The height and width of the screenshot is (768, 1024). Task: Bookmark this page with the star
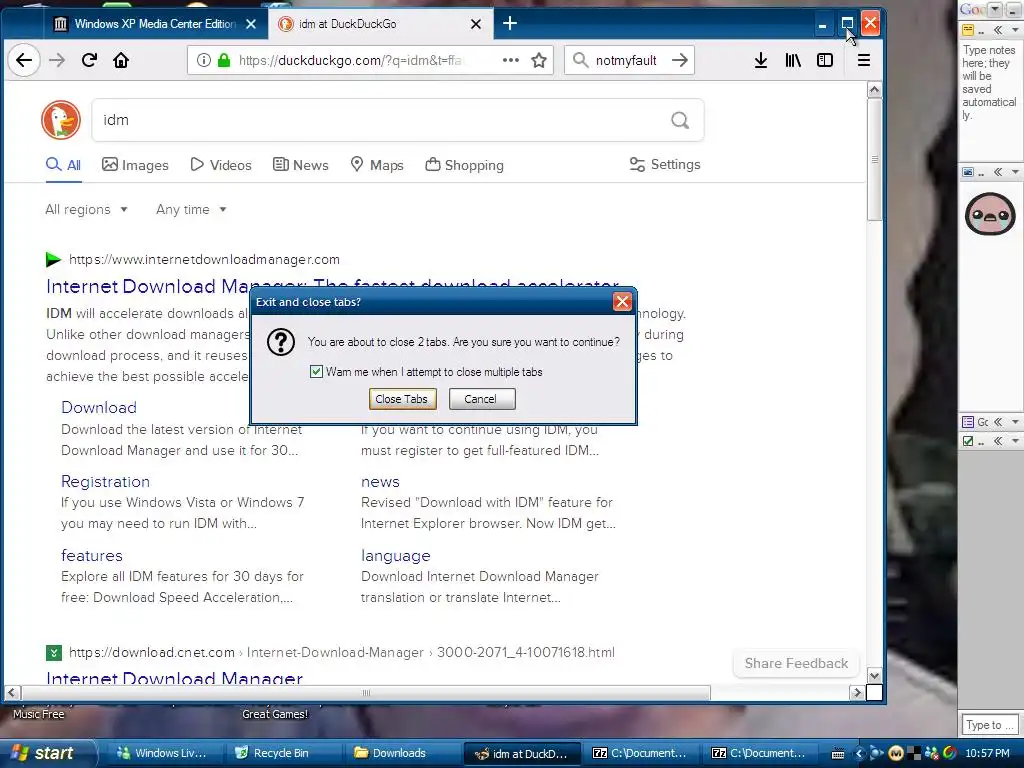pyautogui.click(x=539, y=61)
